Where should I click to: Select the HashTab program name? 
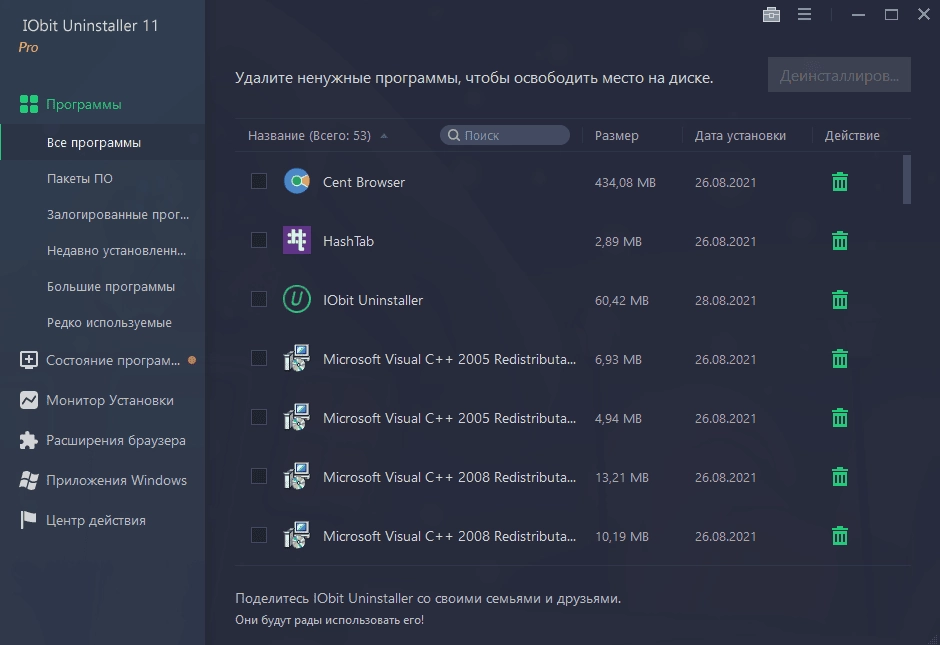tap(348, 241)
